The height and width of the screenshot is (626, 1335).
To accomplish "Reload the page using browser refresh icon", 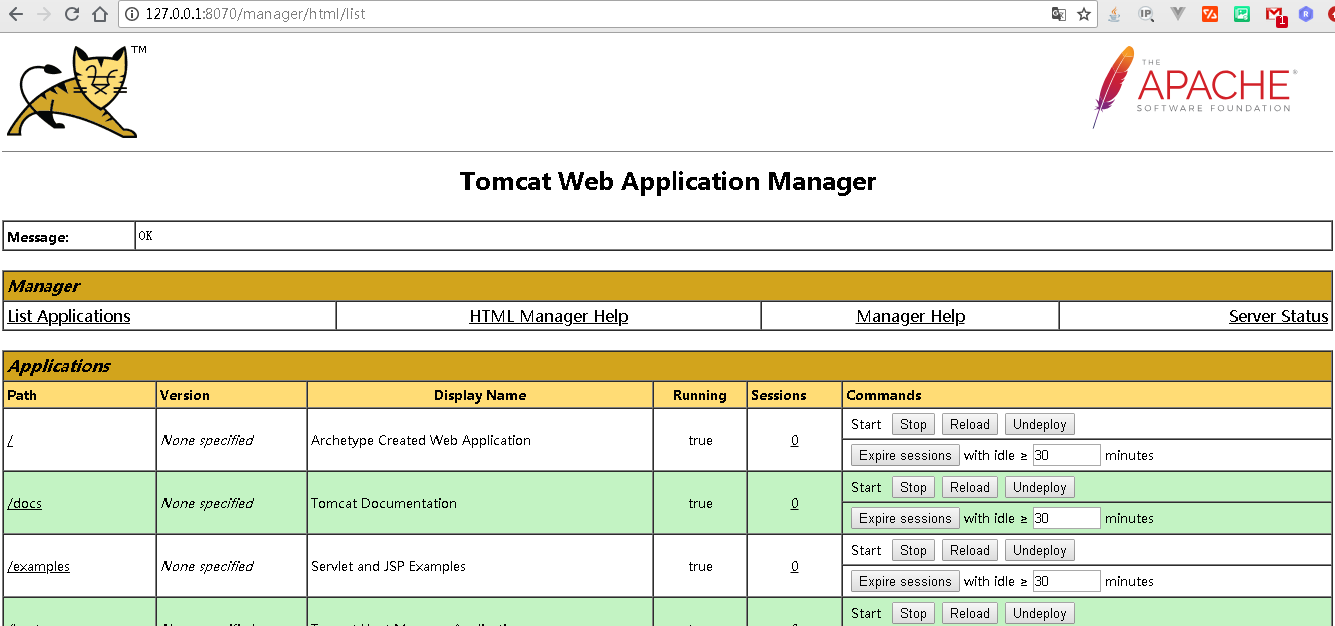I will pos(72,14).
